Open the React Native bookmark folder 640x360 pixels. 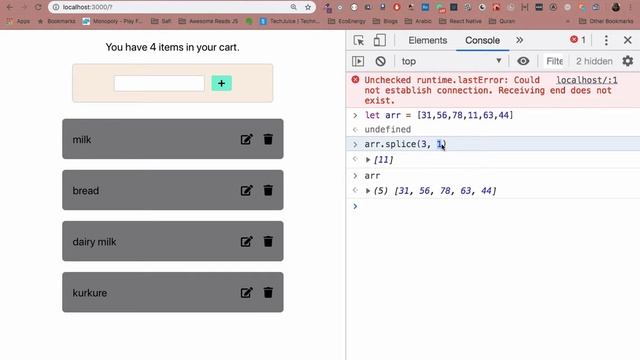(x=460, y=21)
